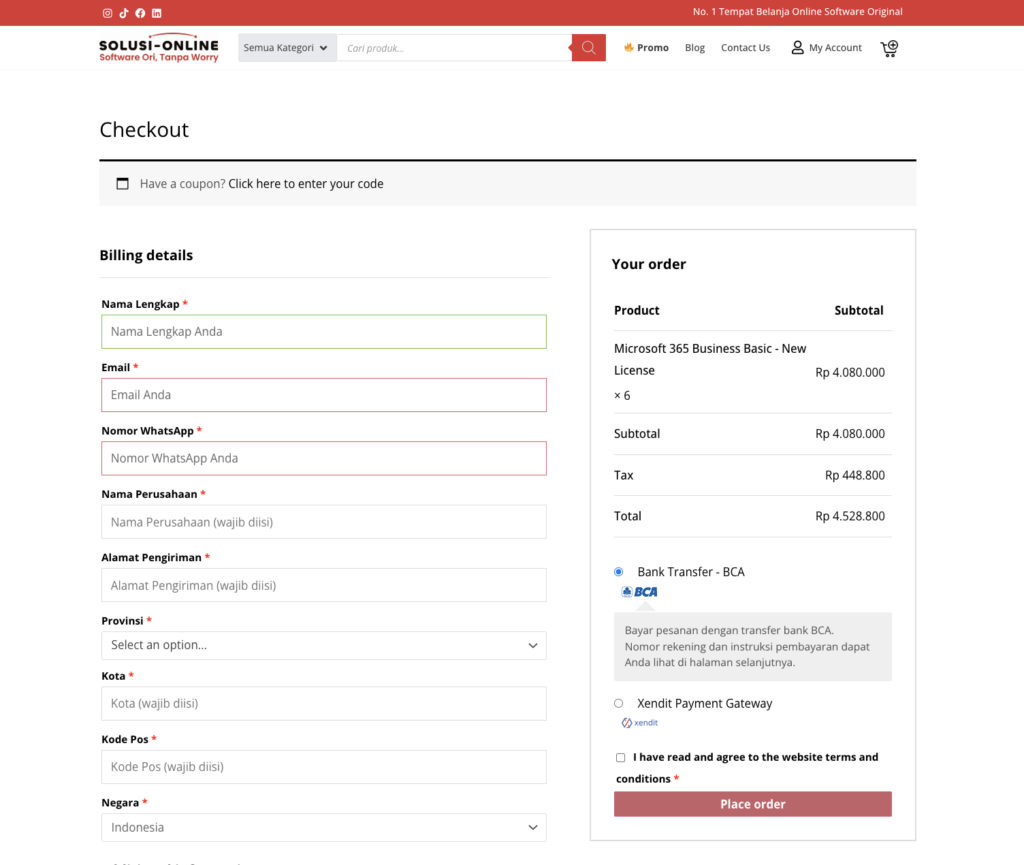Open the Facebook social icon
Image resolution: width=1024 pixels, height=865 pixels.
(x=140, y=13)
